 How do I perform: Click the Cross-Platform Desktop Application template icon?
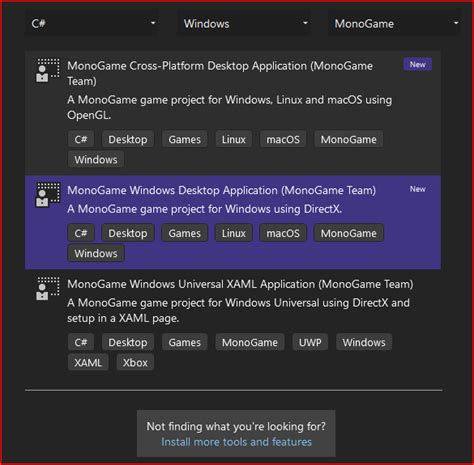(48, 70)
